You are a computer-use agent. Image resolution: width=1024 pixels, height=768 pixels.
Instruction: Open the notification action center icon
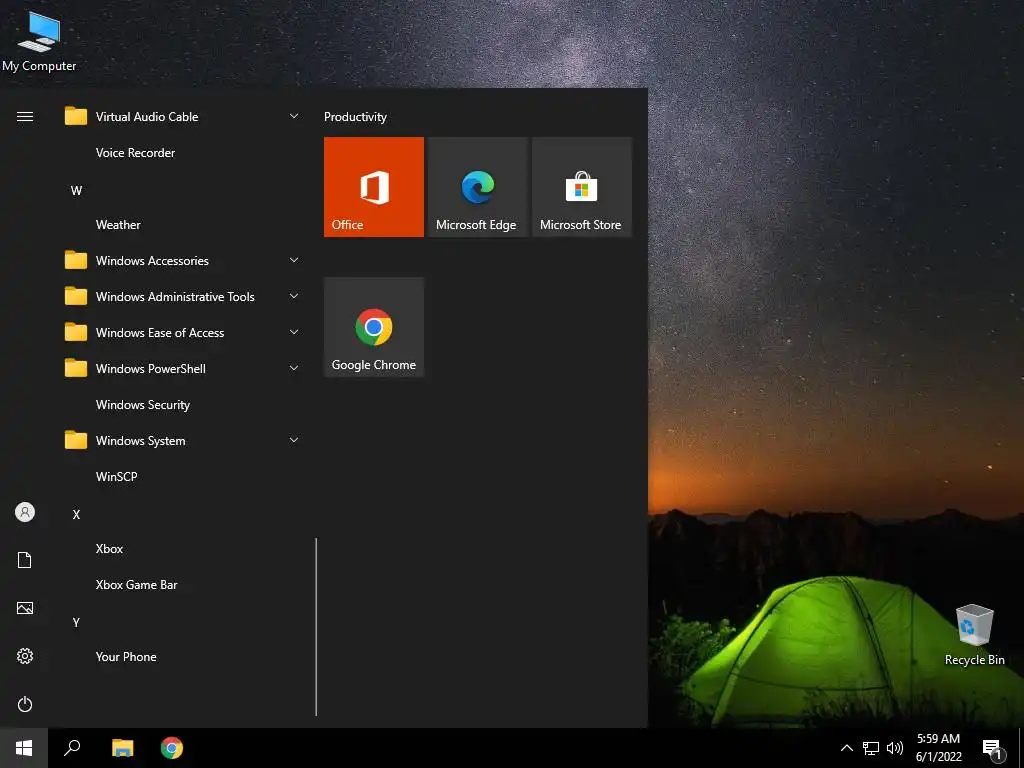(993, 749)
